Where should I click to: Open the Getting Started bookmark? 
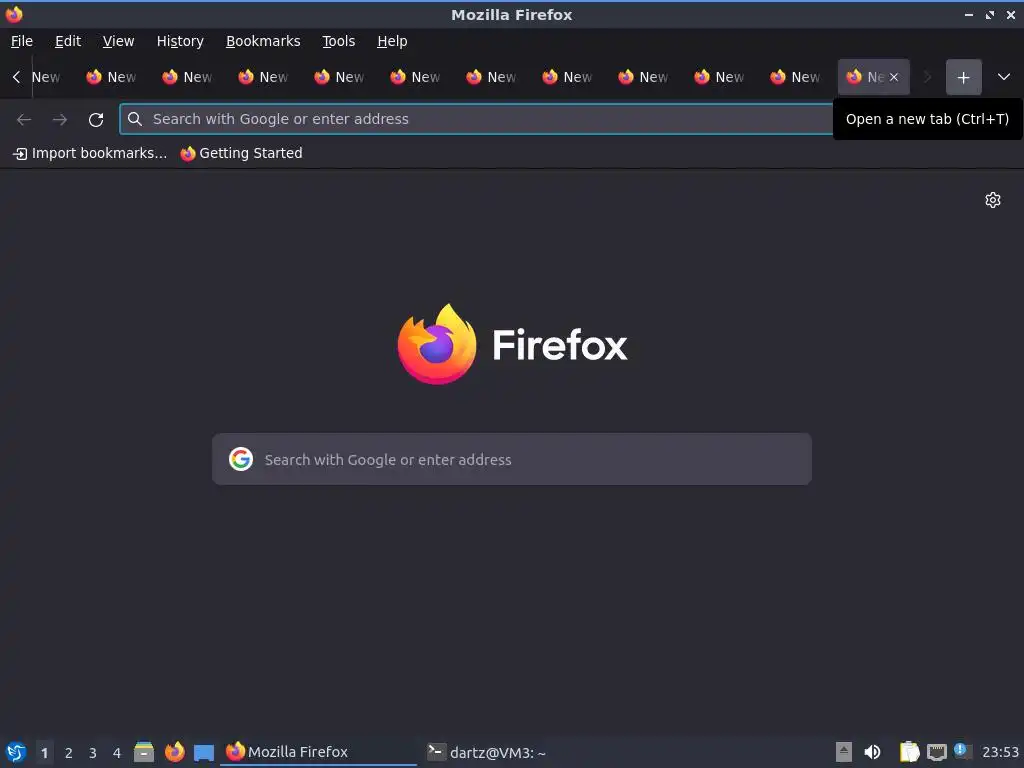pyautogui.click(x=242, y=153)
